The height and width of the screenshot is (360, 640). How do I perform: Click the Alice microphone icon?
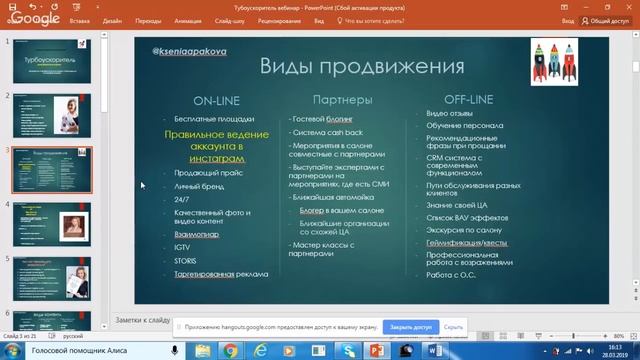pos(174,351)
